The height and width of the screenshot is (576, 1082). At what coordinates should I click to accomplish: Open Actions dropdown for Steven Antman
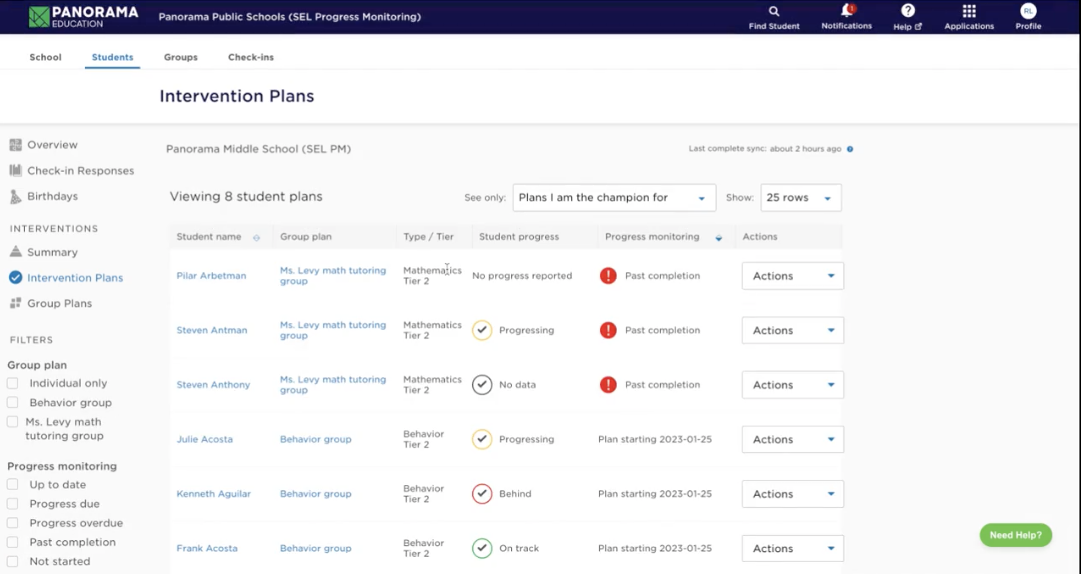tap(792, 330)
